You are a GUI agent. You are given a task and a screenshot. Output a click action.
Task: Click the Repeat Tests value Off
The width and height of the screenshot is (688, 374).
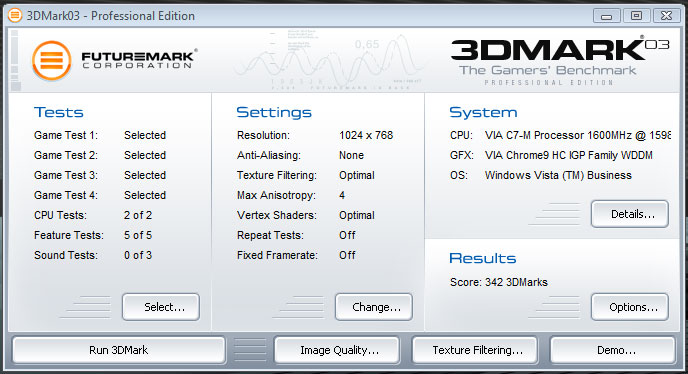pos(347,235)
